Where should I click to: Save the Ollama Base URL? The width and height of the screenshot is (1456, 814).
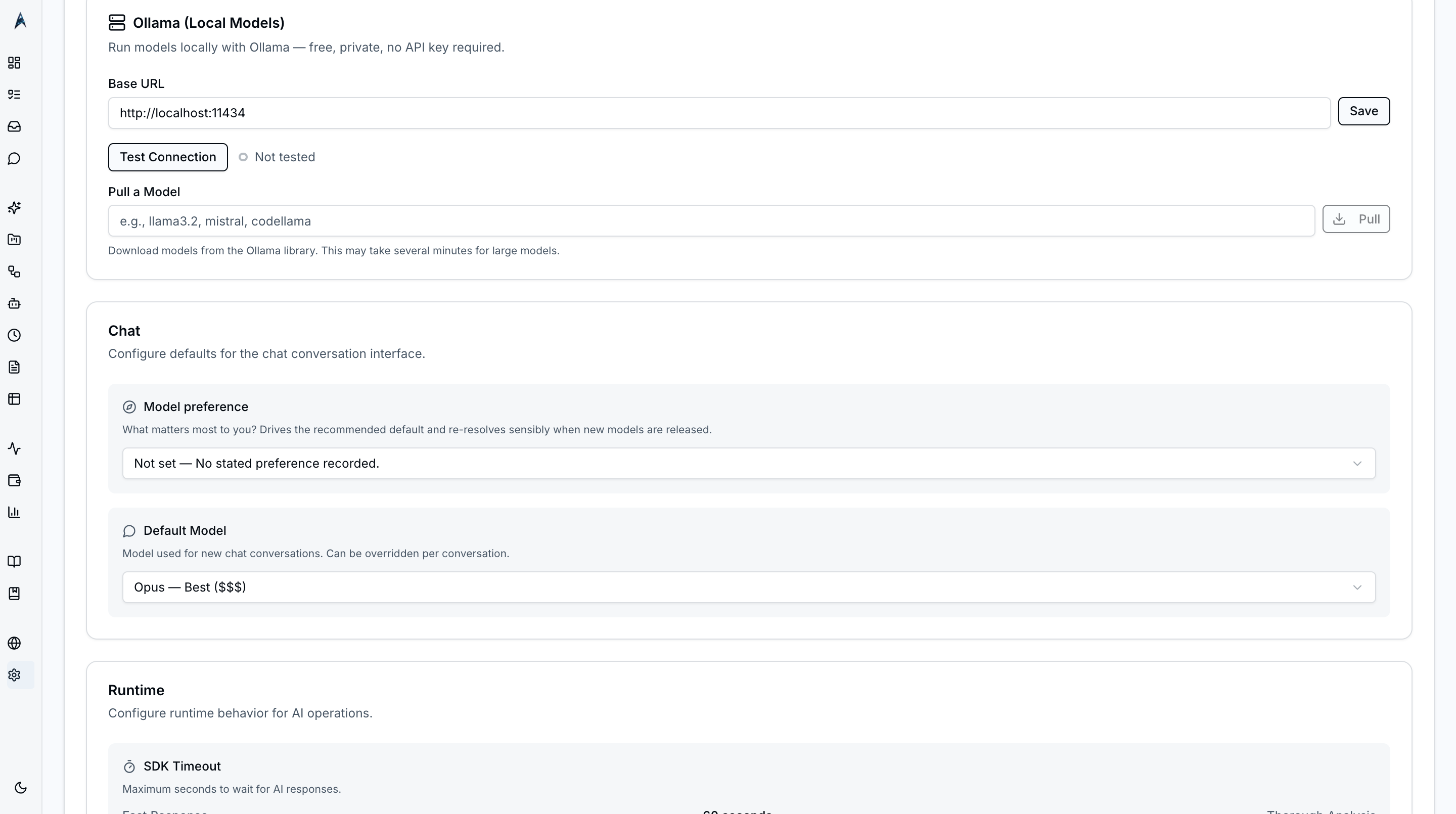[1364, 111]
